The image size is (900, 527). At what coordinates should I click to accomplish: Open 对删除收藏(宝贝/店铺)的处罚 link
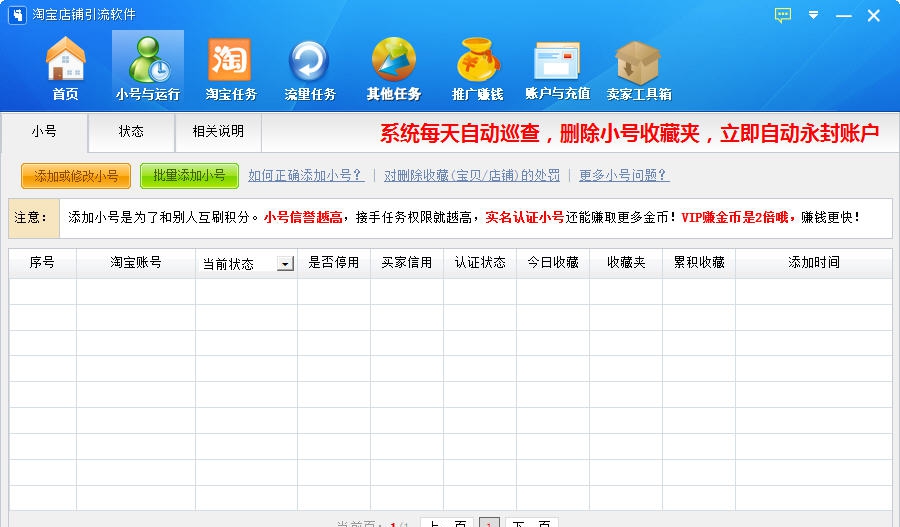coord(472,175)
